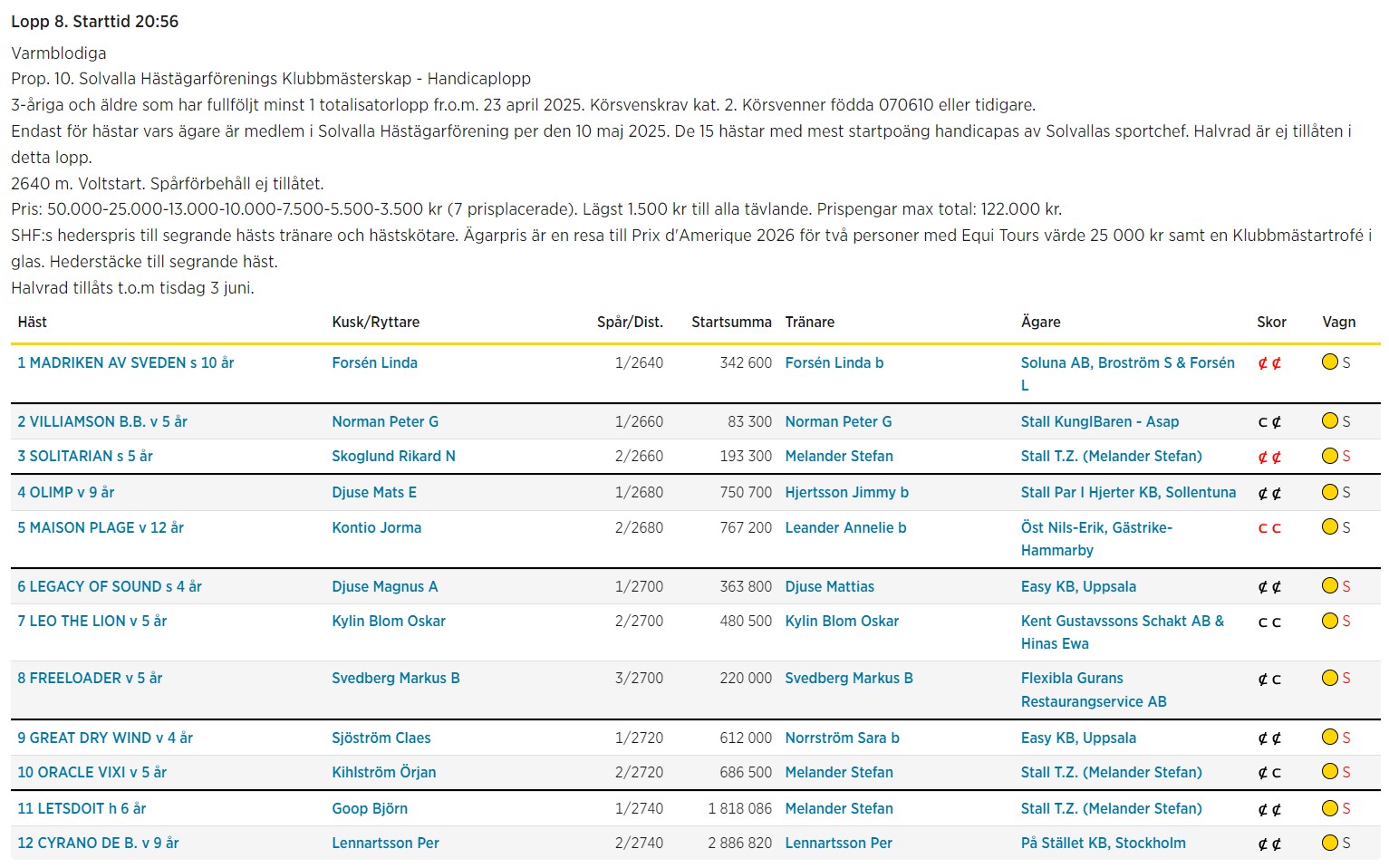1389x868 pixels.
Task: Click shoe icons in FREELOADER row
Action: pos(1269,679)
